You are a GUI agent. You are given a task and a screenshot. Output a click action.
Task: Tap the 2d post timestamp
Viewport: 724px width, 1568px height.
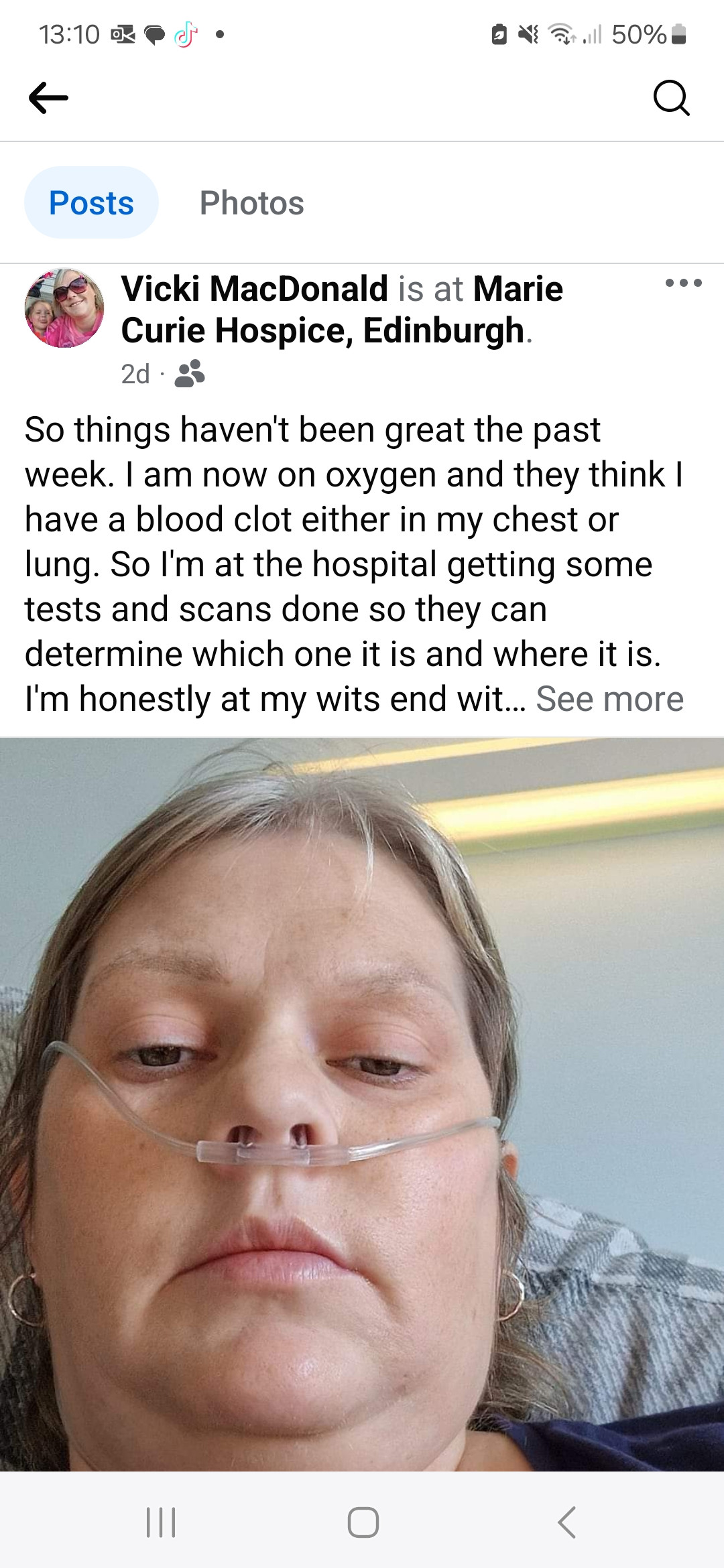pos(135,374)
